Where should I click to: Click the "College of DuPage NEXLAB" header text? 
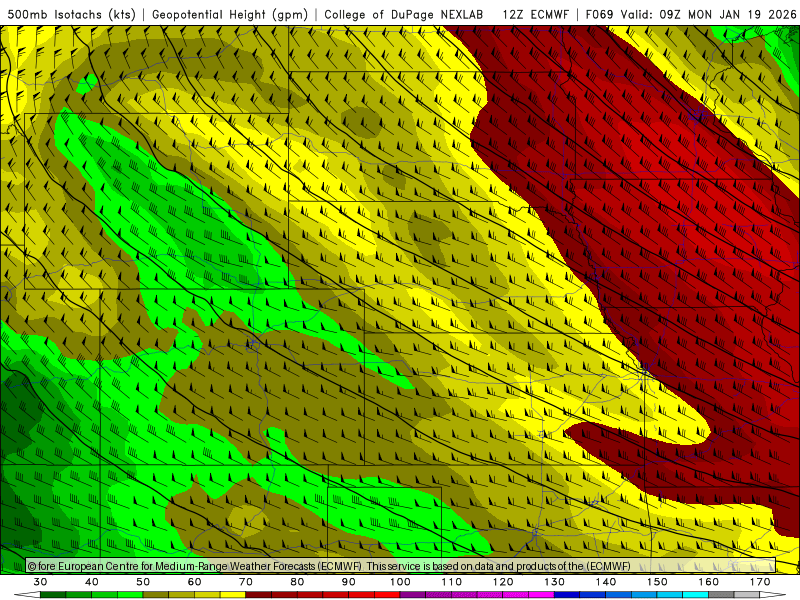(x=404, y=14)
